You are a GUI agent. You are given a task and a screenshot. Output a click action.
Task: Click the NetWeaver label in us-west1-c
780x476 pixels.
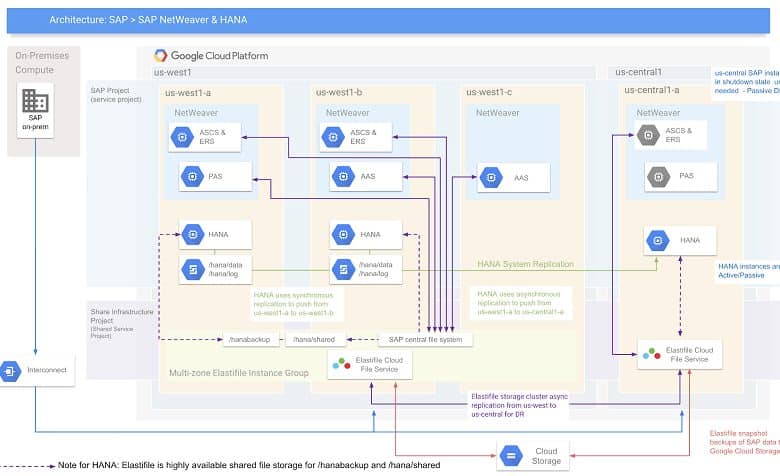tap(497, 113)
